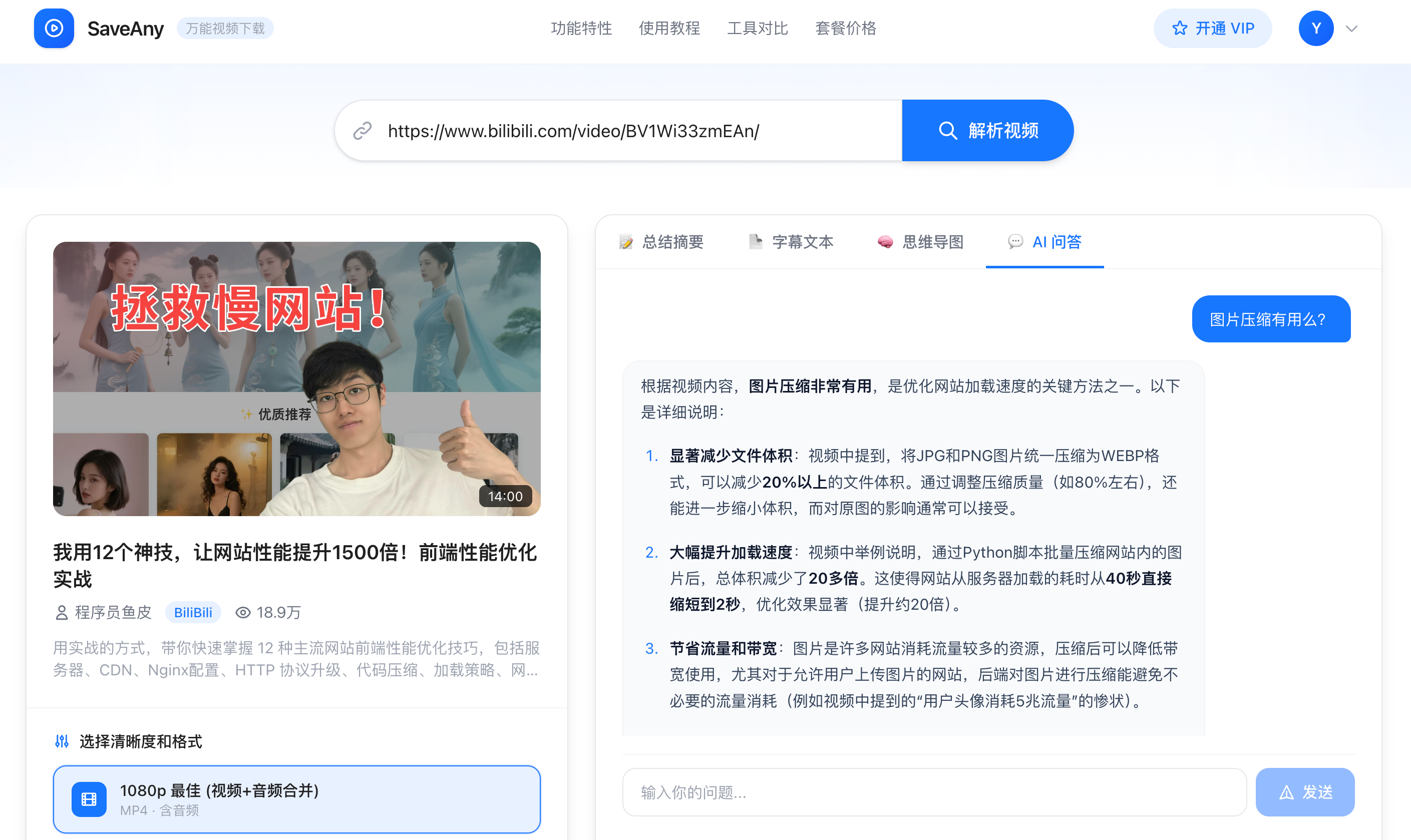This screenshot has height=840, width=1411.
Task: Open the 套餐价格 navigation item
Action: (845, 29)
